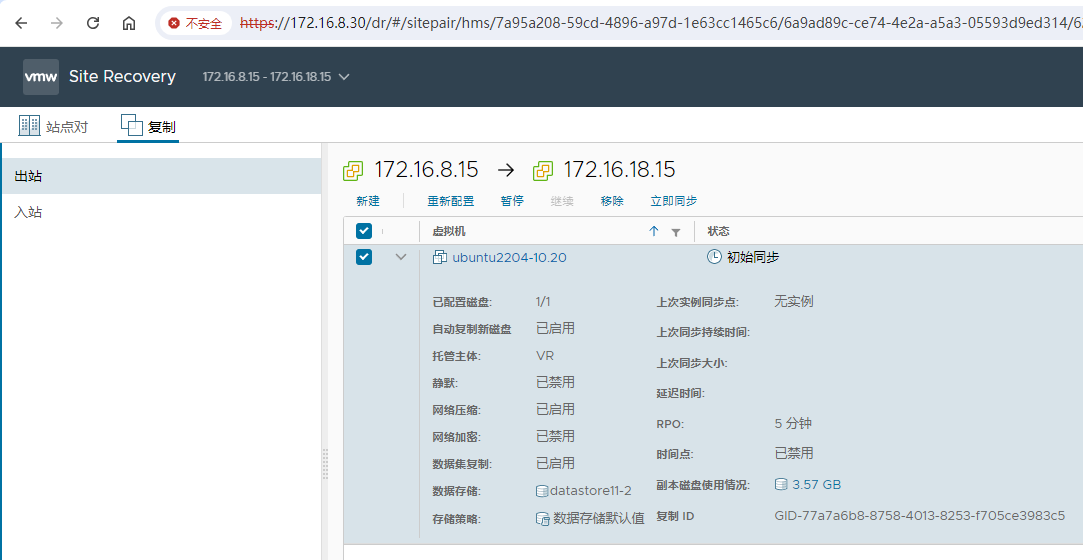Click the 不安全 security warning badge
The height and width of the screenshot is (560, 1083).
pos(195,23)
